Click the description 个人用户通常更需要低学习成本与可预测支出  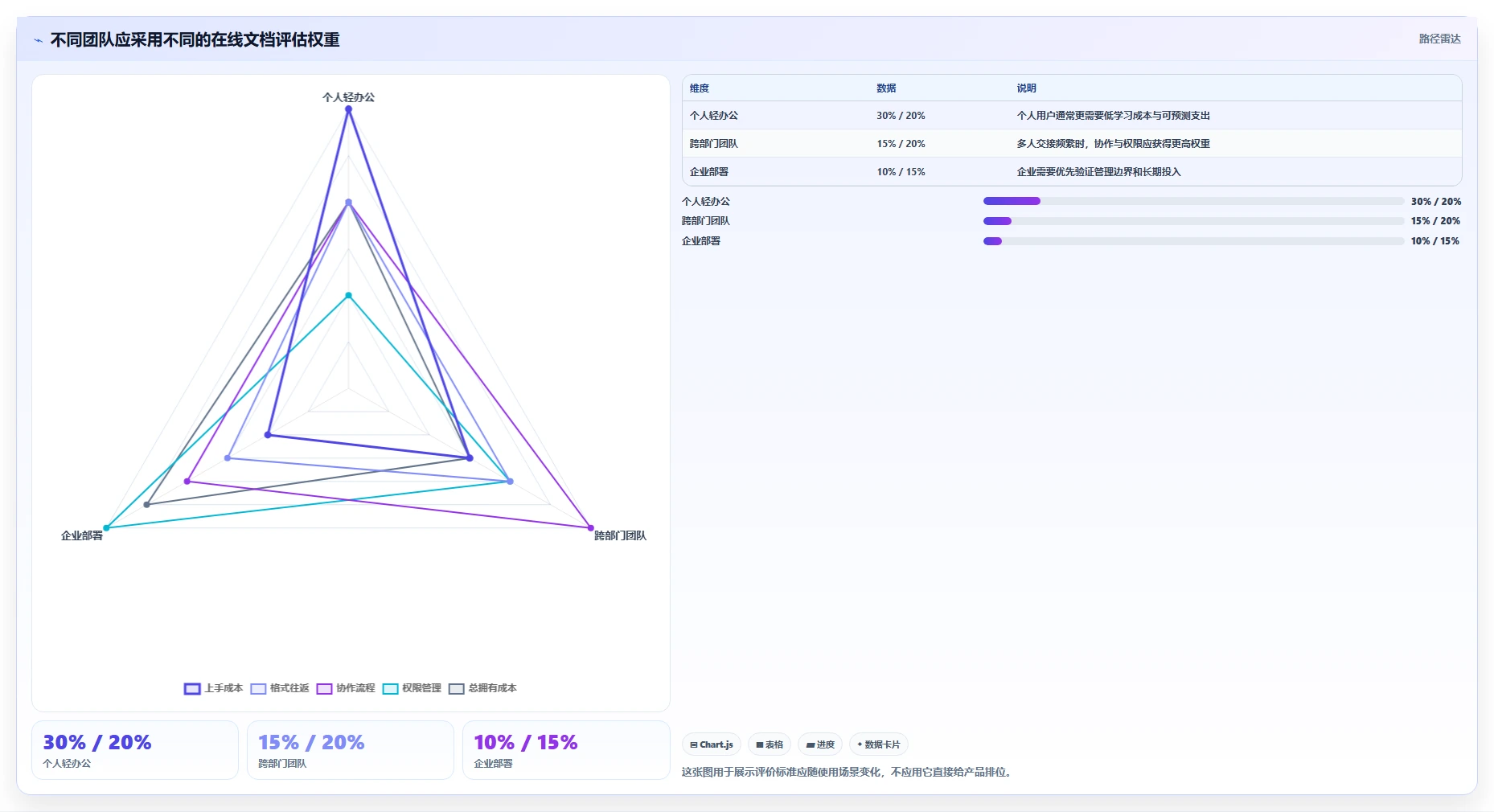1113,116
